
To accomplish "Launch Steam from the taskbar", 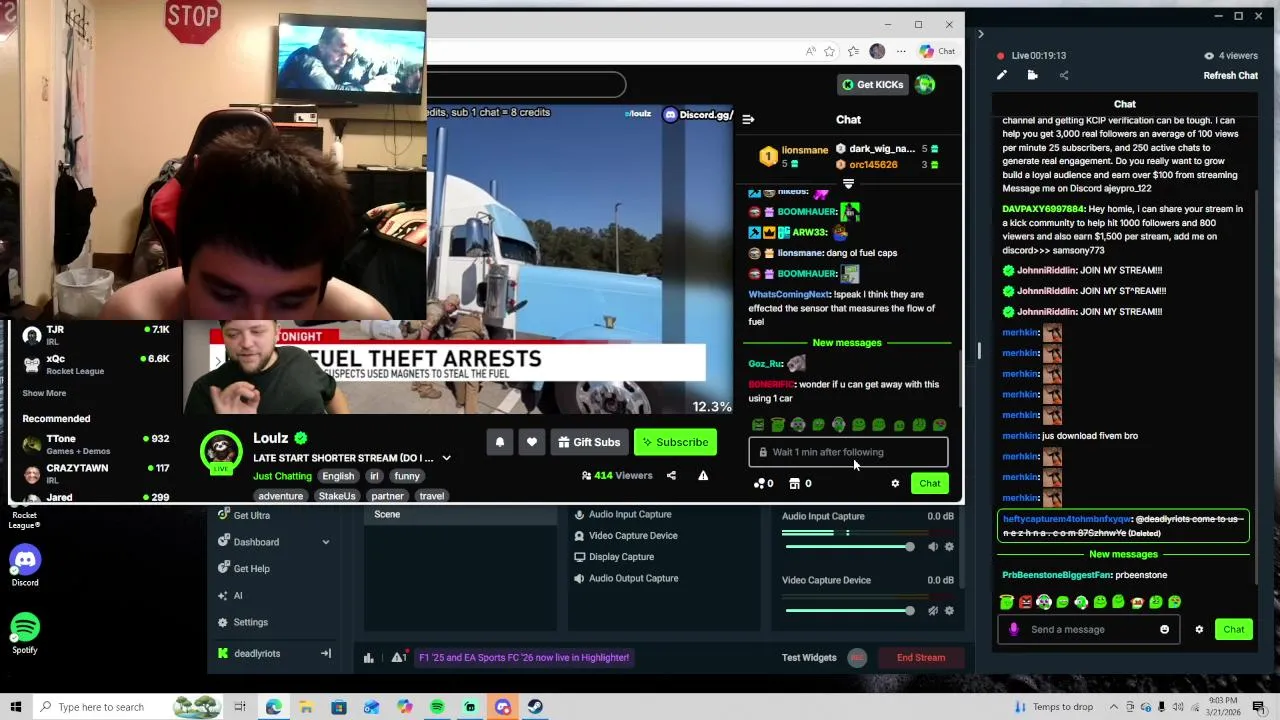I will [535, 707].
